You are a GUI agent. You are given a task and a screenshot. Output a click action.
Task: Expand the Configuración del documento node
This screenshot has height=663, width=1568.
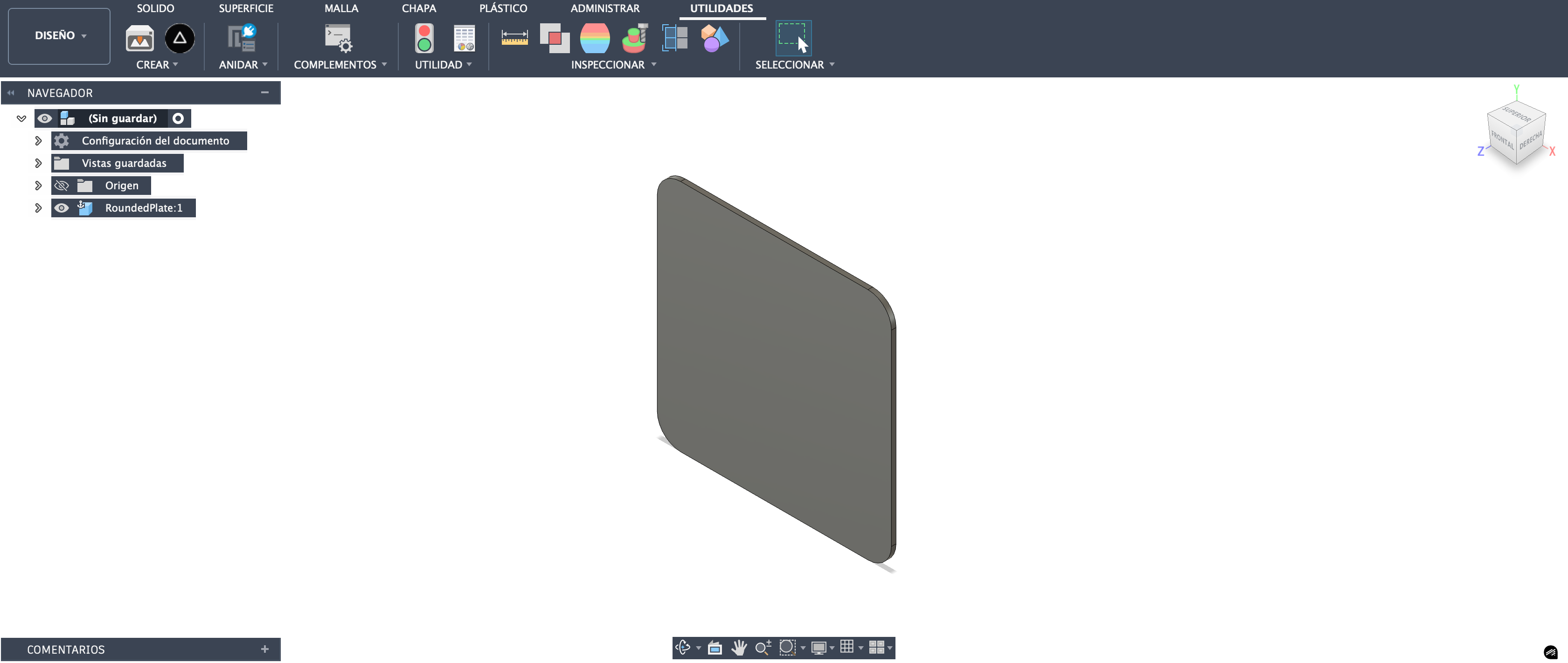38,140
